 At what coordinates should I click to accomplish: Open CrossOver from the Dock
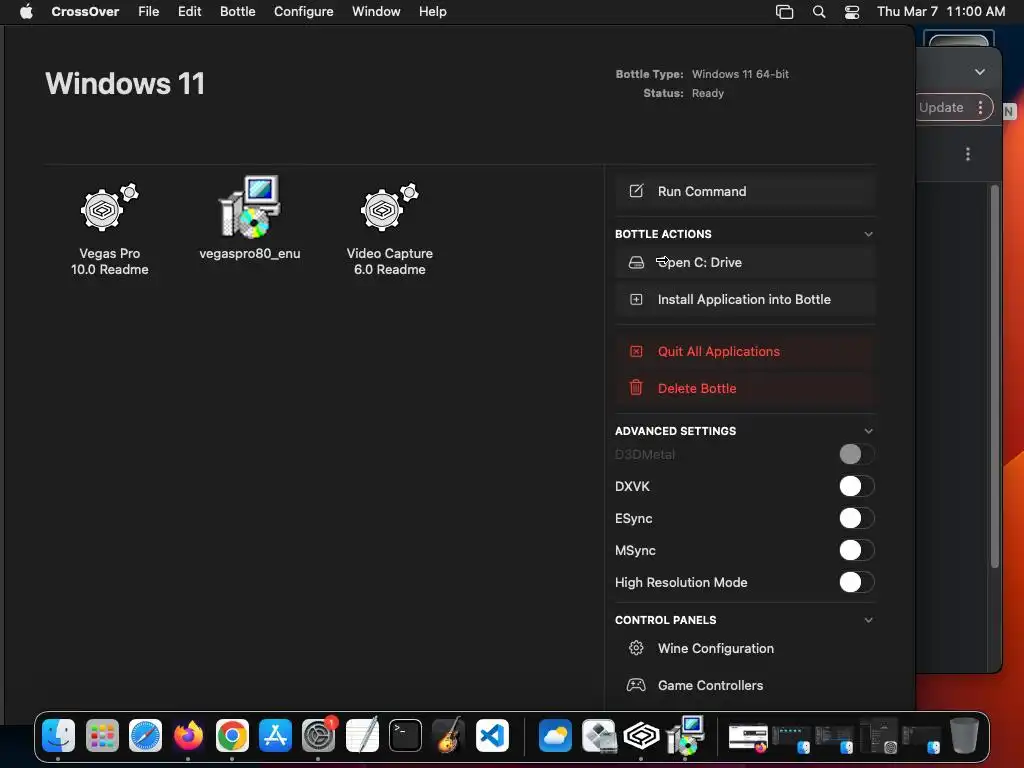coord(641,735)
